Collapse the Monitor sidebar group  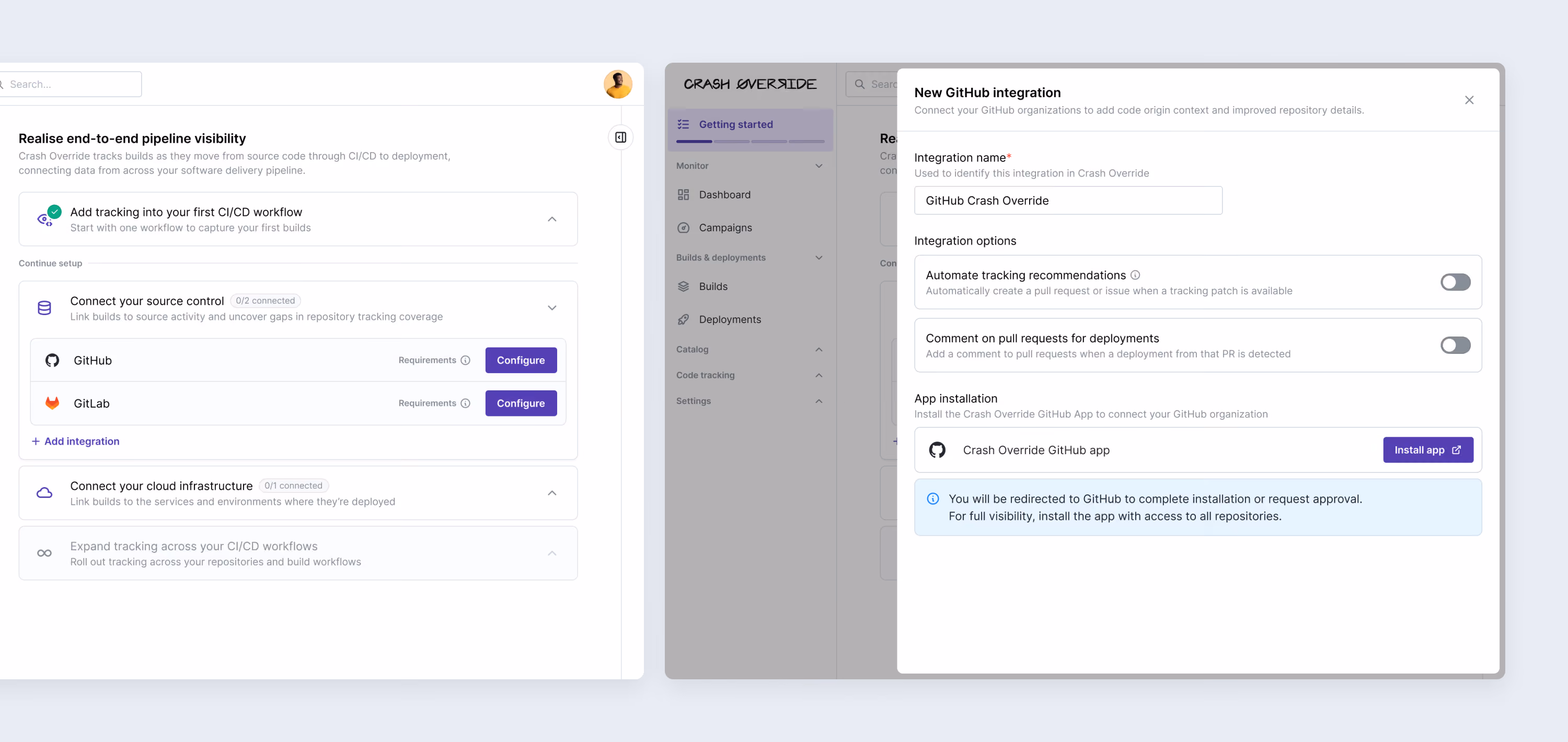[x=818, y=166]
